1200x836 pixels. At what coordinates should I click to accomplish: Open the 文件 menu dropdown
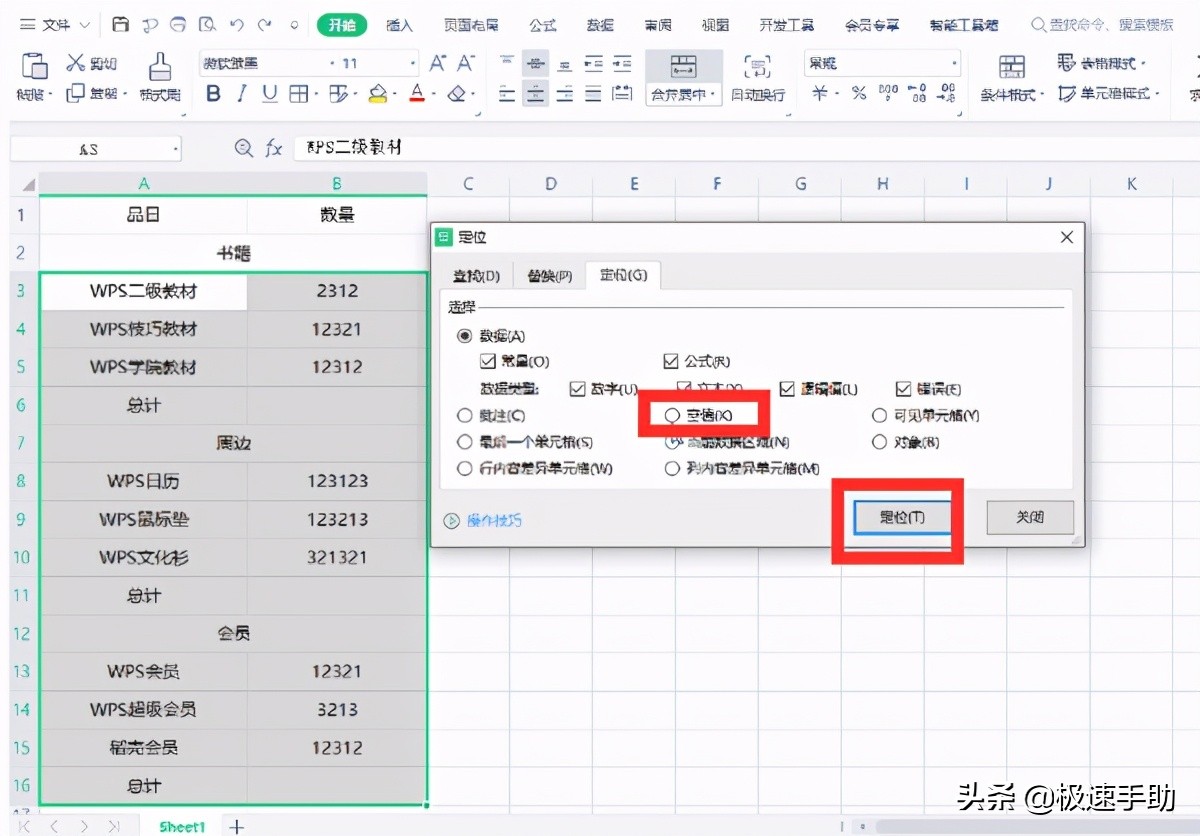tap(54, 25)
